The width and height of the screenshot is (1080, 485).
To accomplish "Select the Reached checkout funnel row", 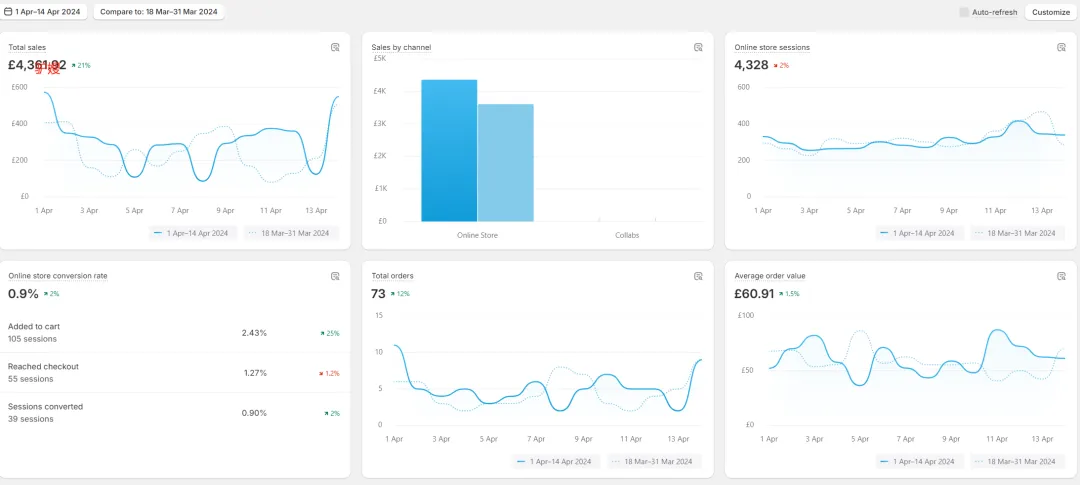I will (174, 373).
